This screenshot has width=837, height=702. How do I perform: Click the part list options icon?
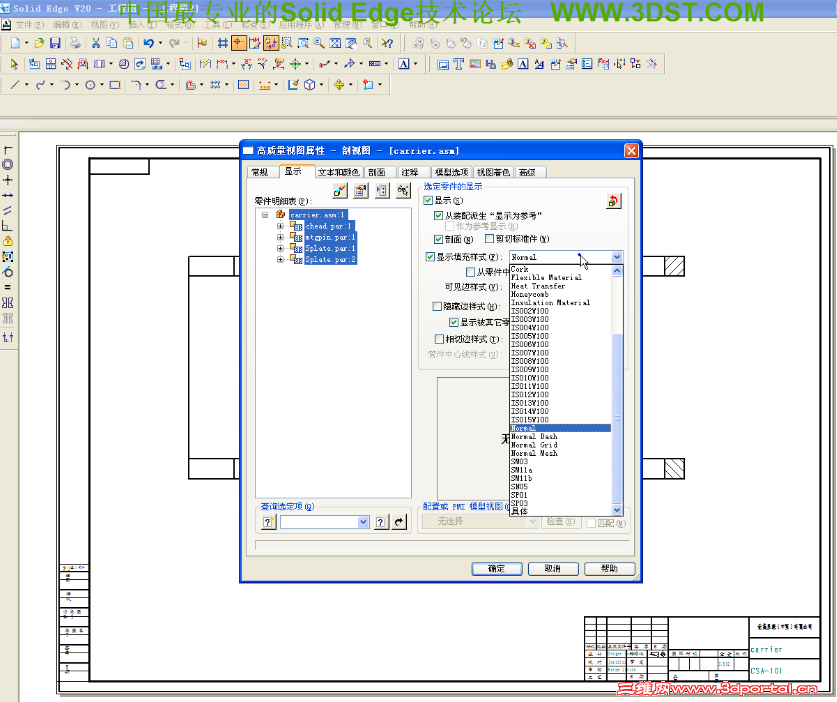pyautogui.click(x=382, y=191)
